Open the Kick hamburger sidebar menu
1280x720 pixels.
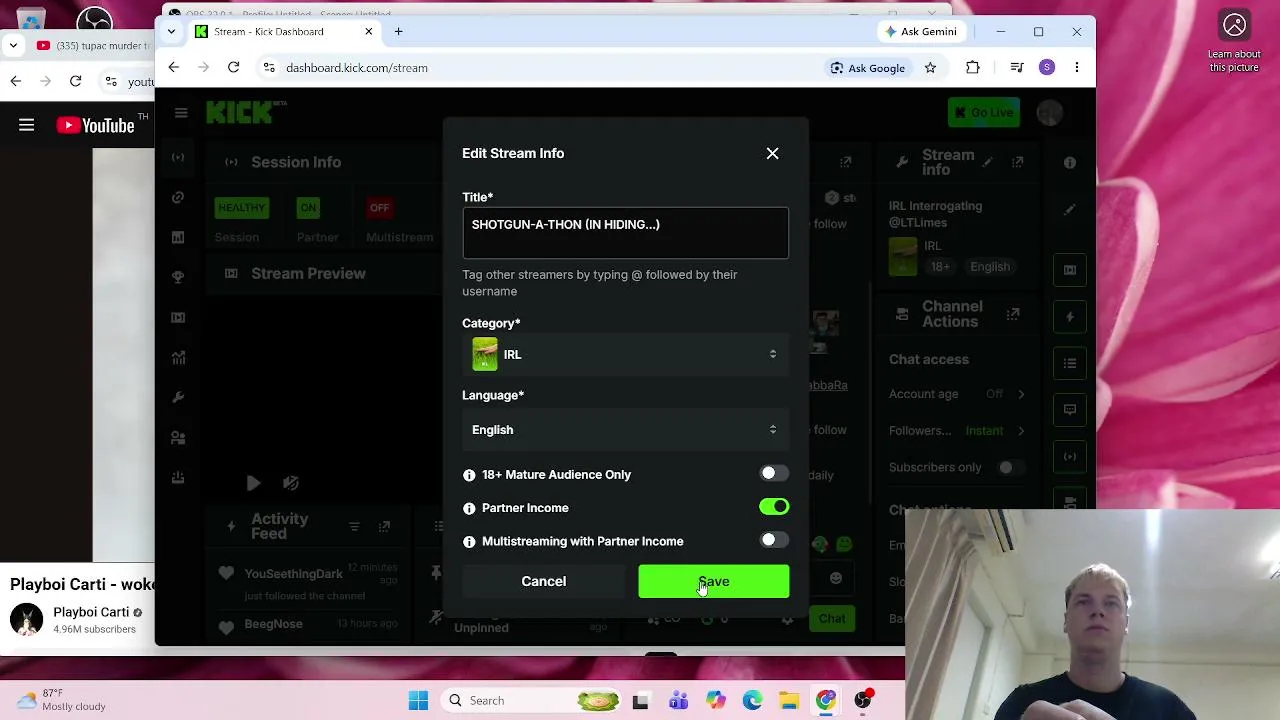tap(181, 113)
